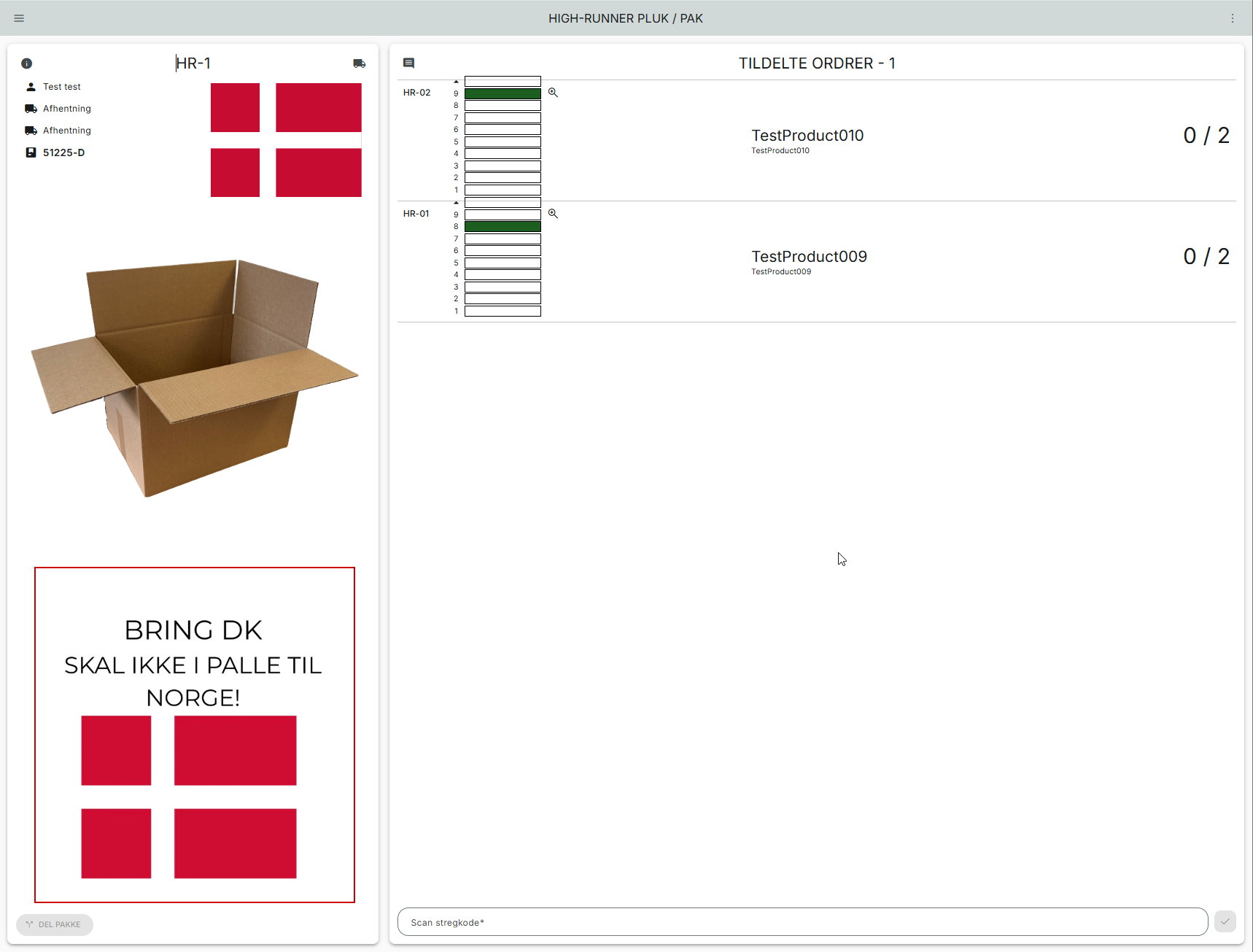Focus the Scan stregkode input field
The image size is (1253, 952).
[x=802, y=922]
